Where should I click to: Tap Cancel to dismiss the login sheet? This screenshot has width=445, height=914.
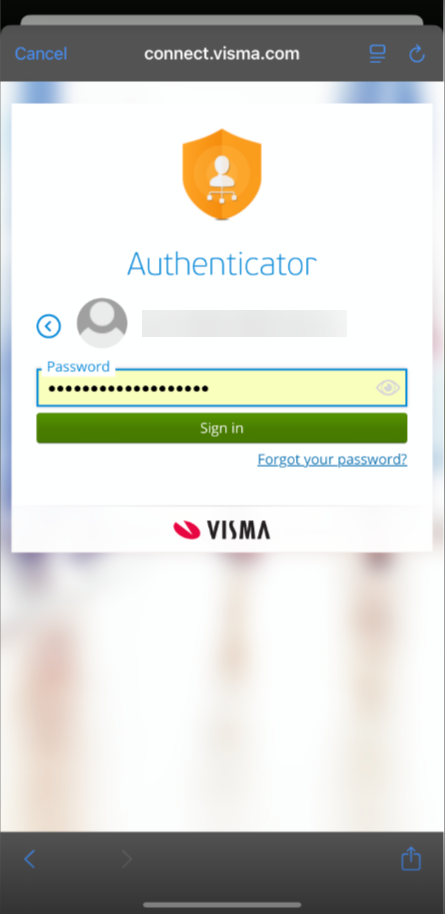[x=41, y=54]
